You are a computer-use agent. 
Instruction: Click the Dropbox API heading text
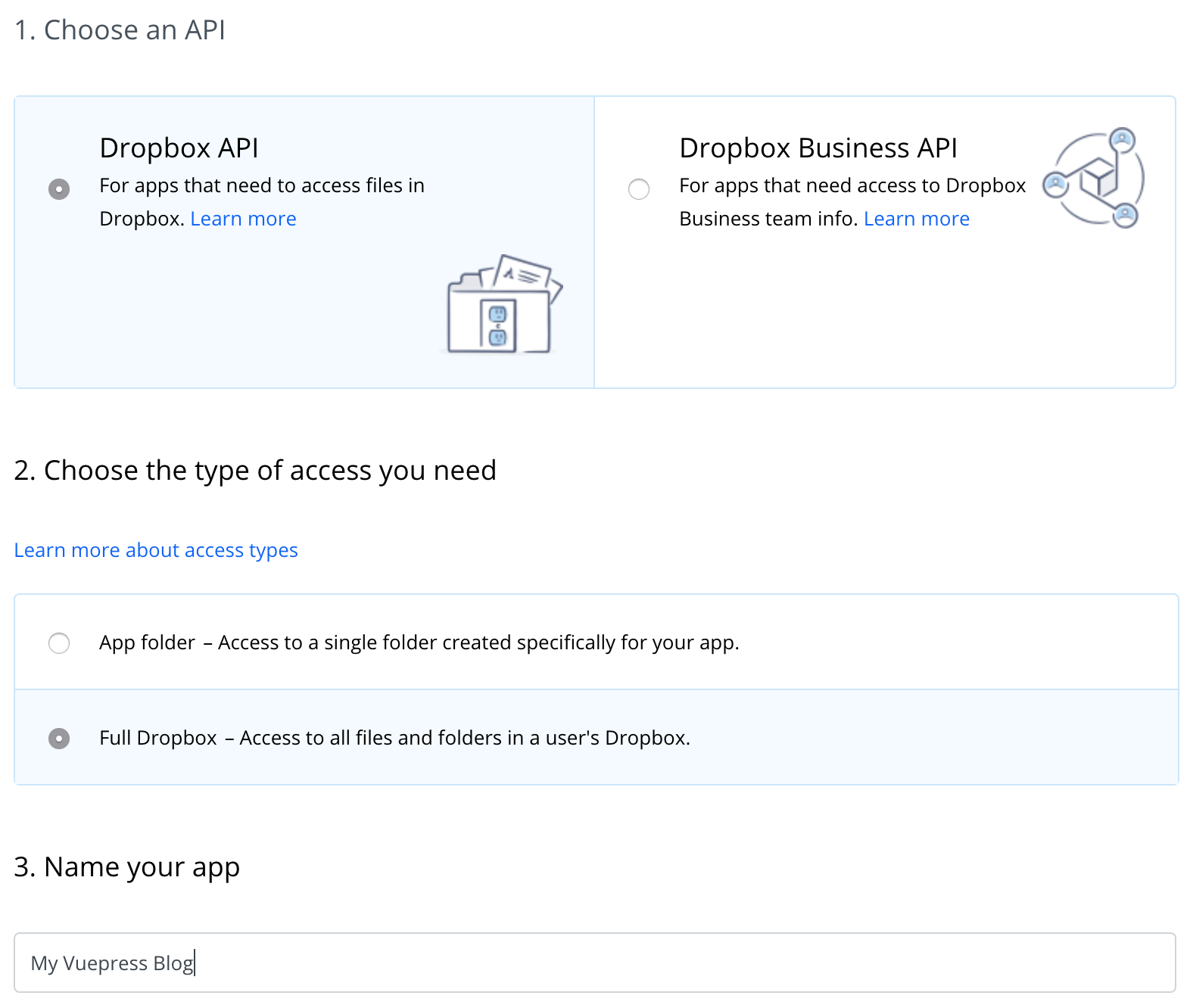179,148
